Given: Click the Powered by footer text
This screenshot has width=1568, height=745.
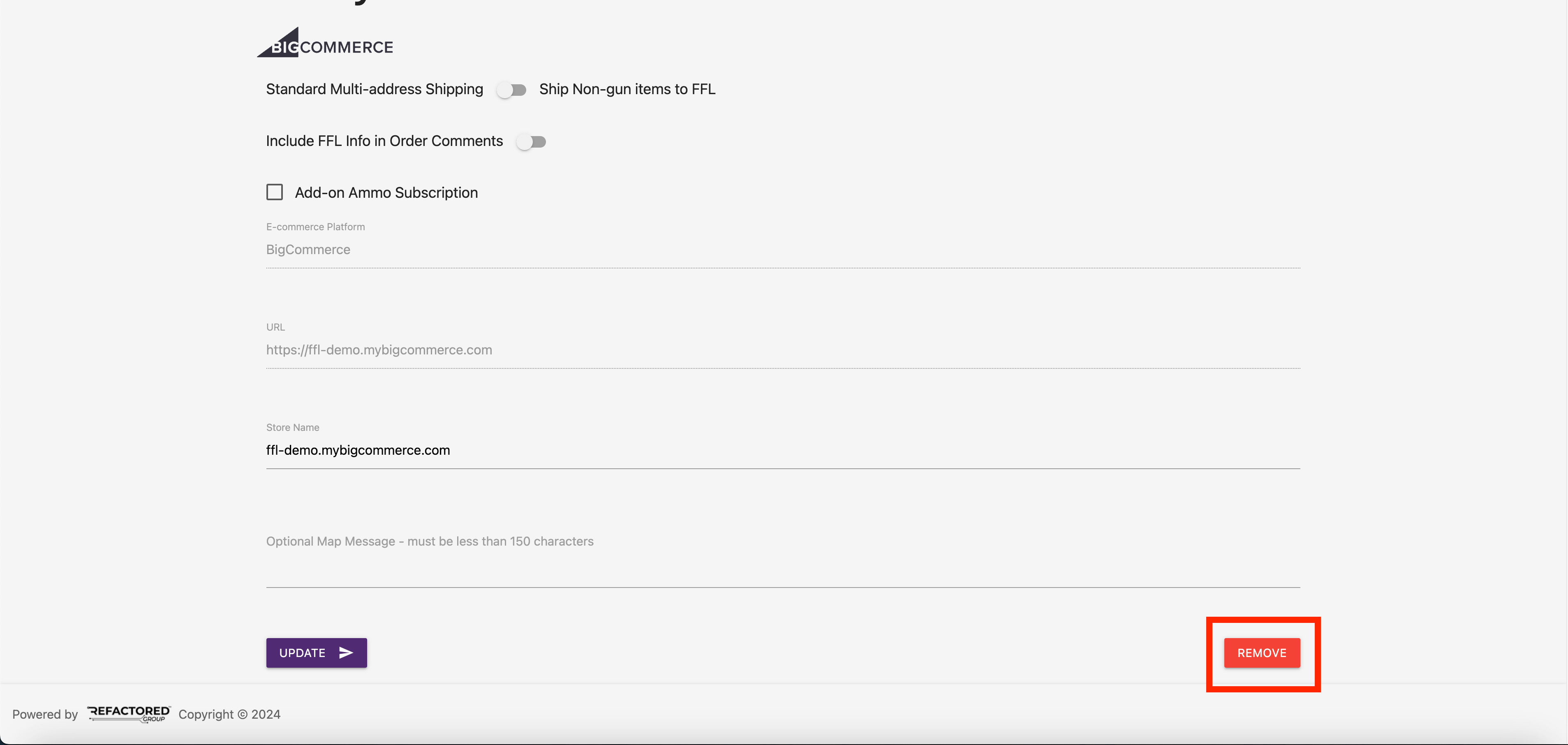Looking at the screenshot, I should coord(45,714).
